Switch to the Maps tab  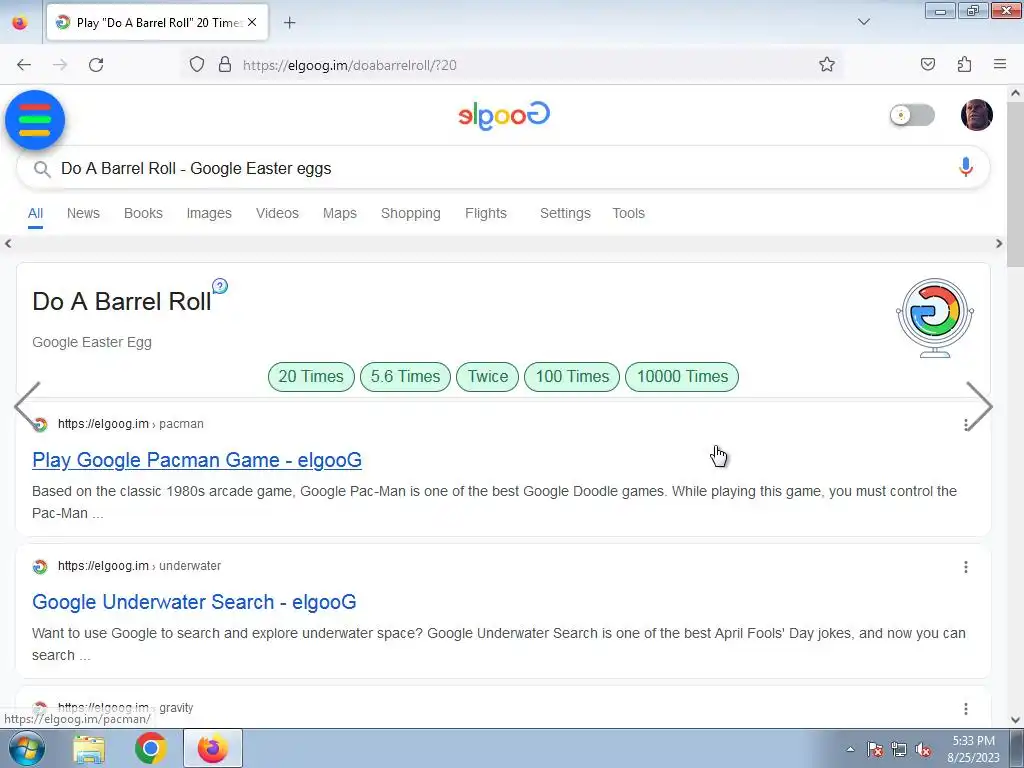[340, 214]
